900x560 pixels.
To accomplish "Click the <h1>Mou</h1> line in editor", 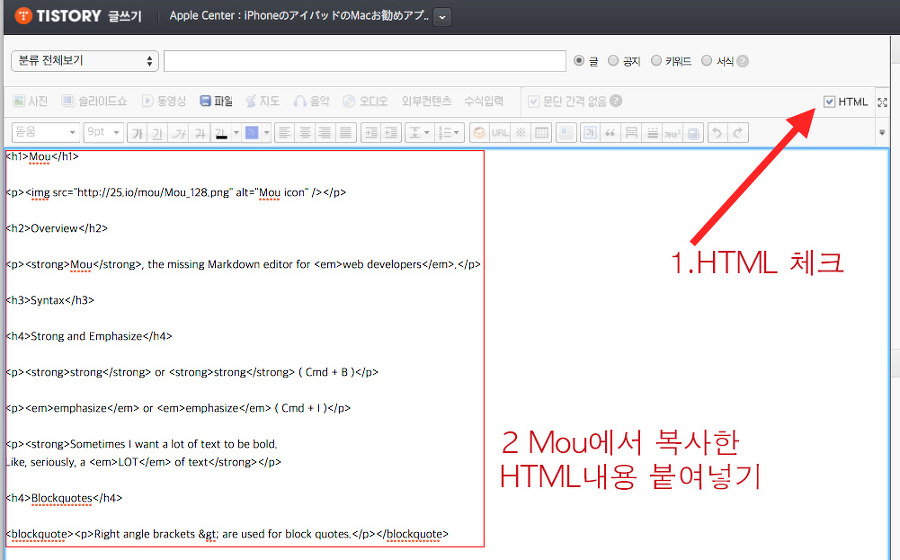I will point(42,156).
